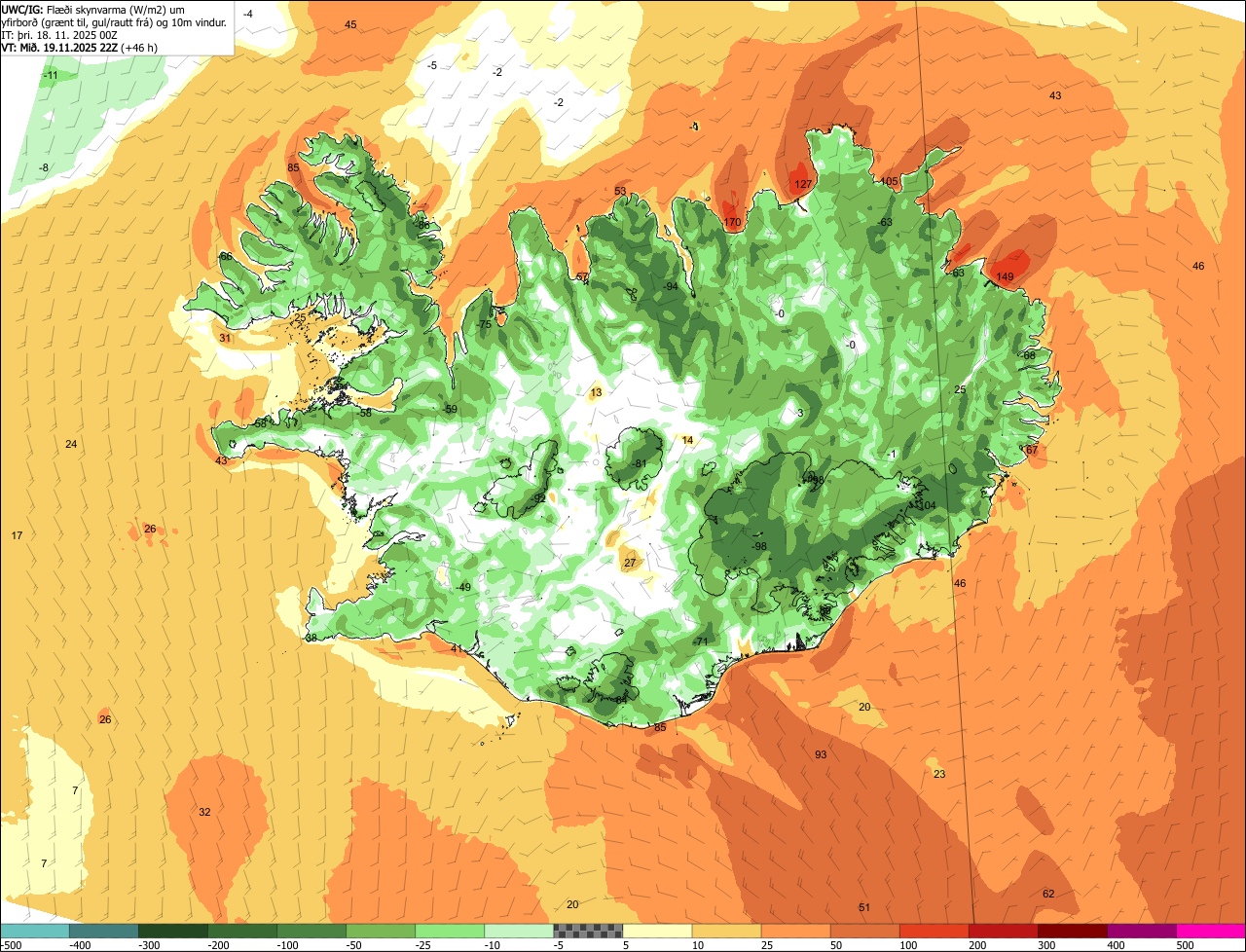Select the '-75' value near the northwest fjord
Viewport: 1246px width, 952px height.
tap(484, 324)
